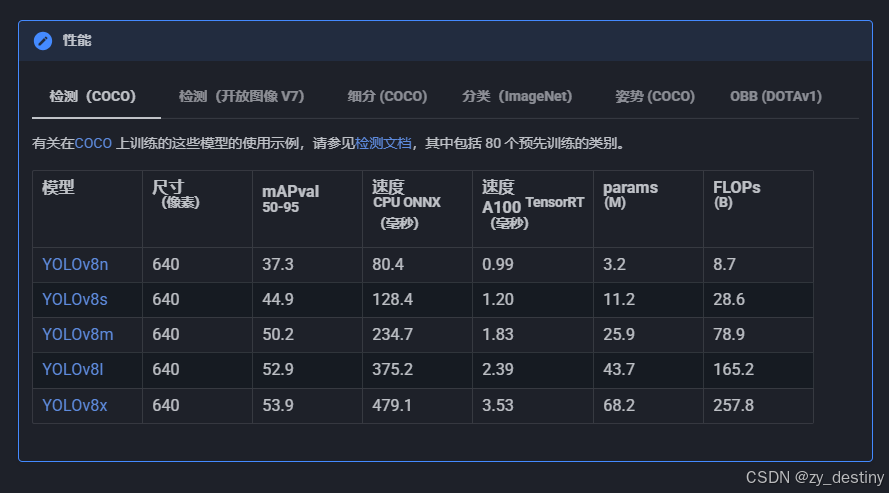Switch to 检测 (开放图像 V7) tab
The image size is (889, 493).
(242, 96)
